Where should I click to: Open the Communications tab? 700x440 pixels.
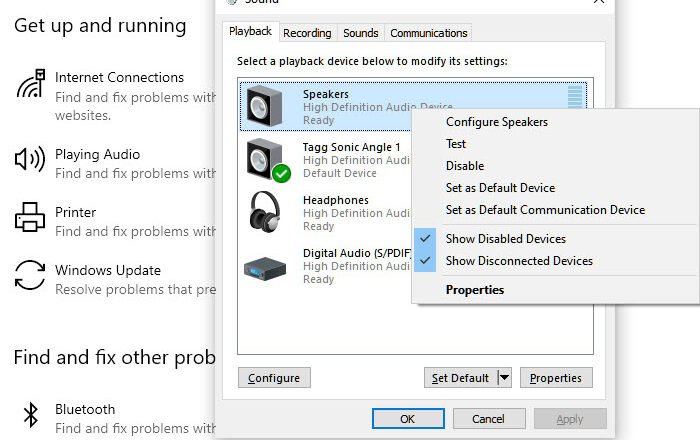[428, 33]
